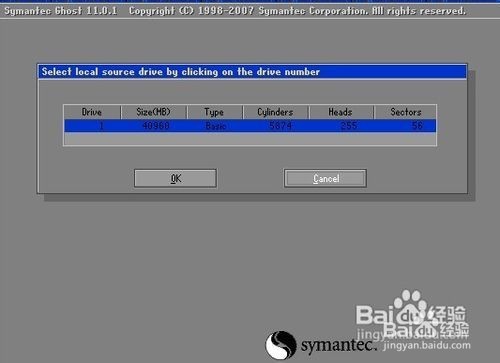Click the OK button
The height and width of the screenshot is (363, 500).
(175, 178)
